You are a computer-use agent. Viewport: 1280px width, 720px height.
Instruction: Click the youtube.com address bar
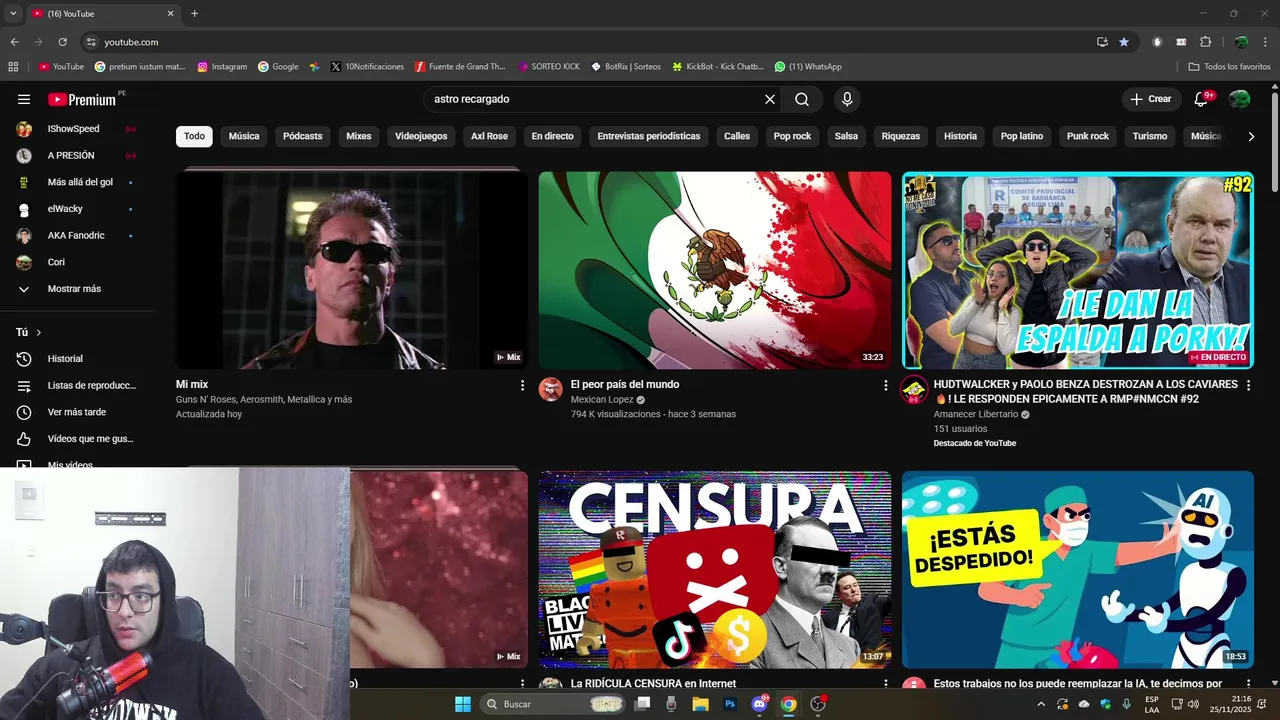(590, 42)
